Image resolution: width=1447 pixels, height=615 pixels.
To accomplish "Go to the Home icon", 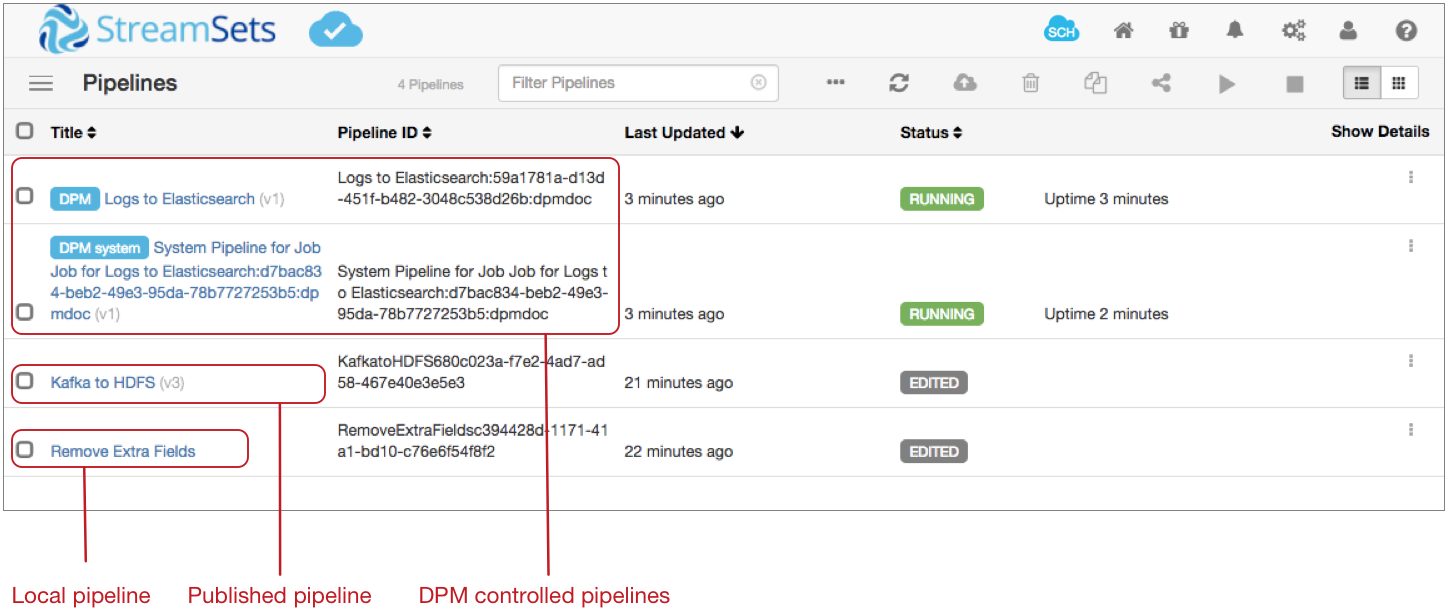I will point(1123,31).
